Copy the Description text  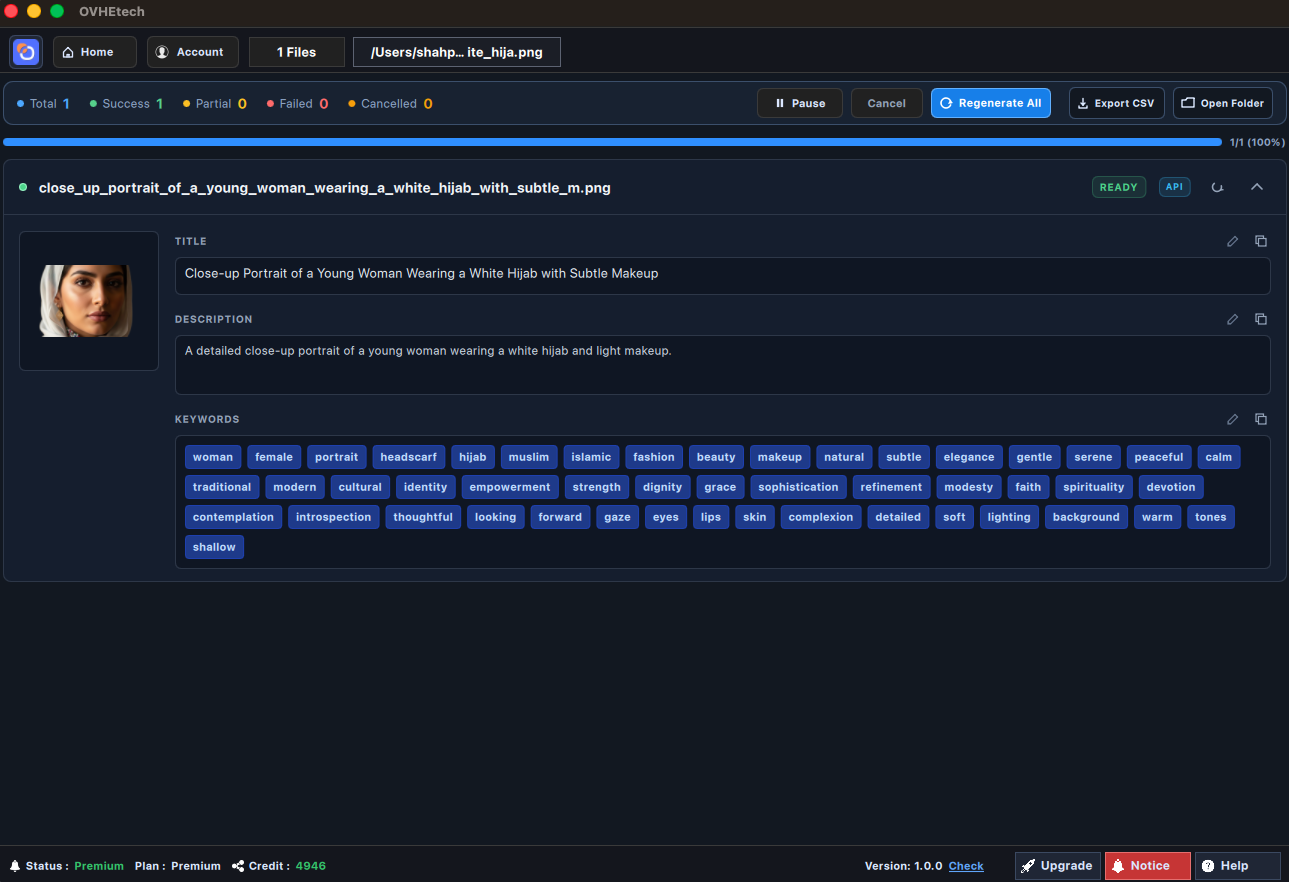[x=1261, y=319]
